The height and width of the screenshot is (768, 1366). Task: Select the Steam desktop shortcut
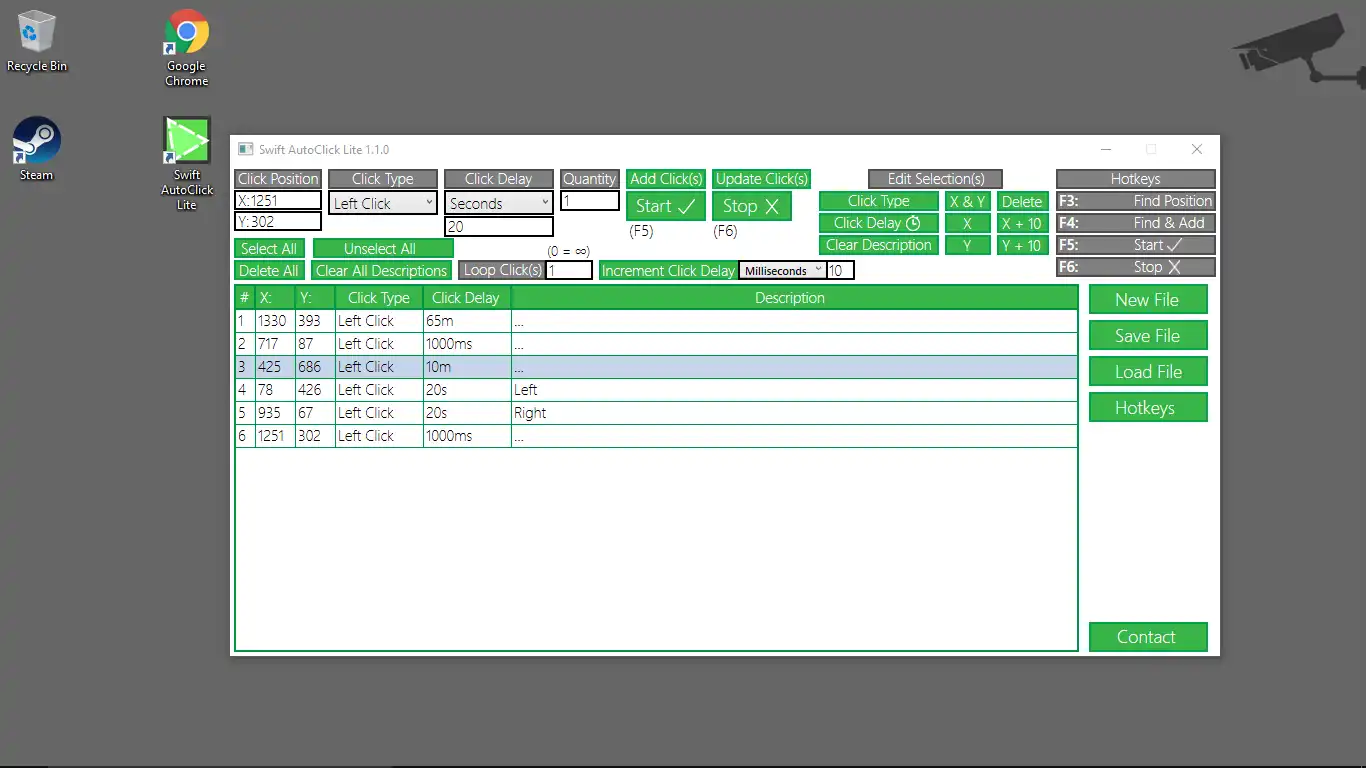tap(36, 150)
